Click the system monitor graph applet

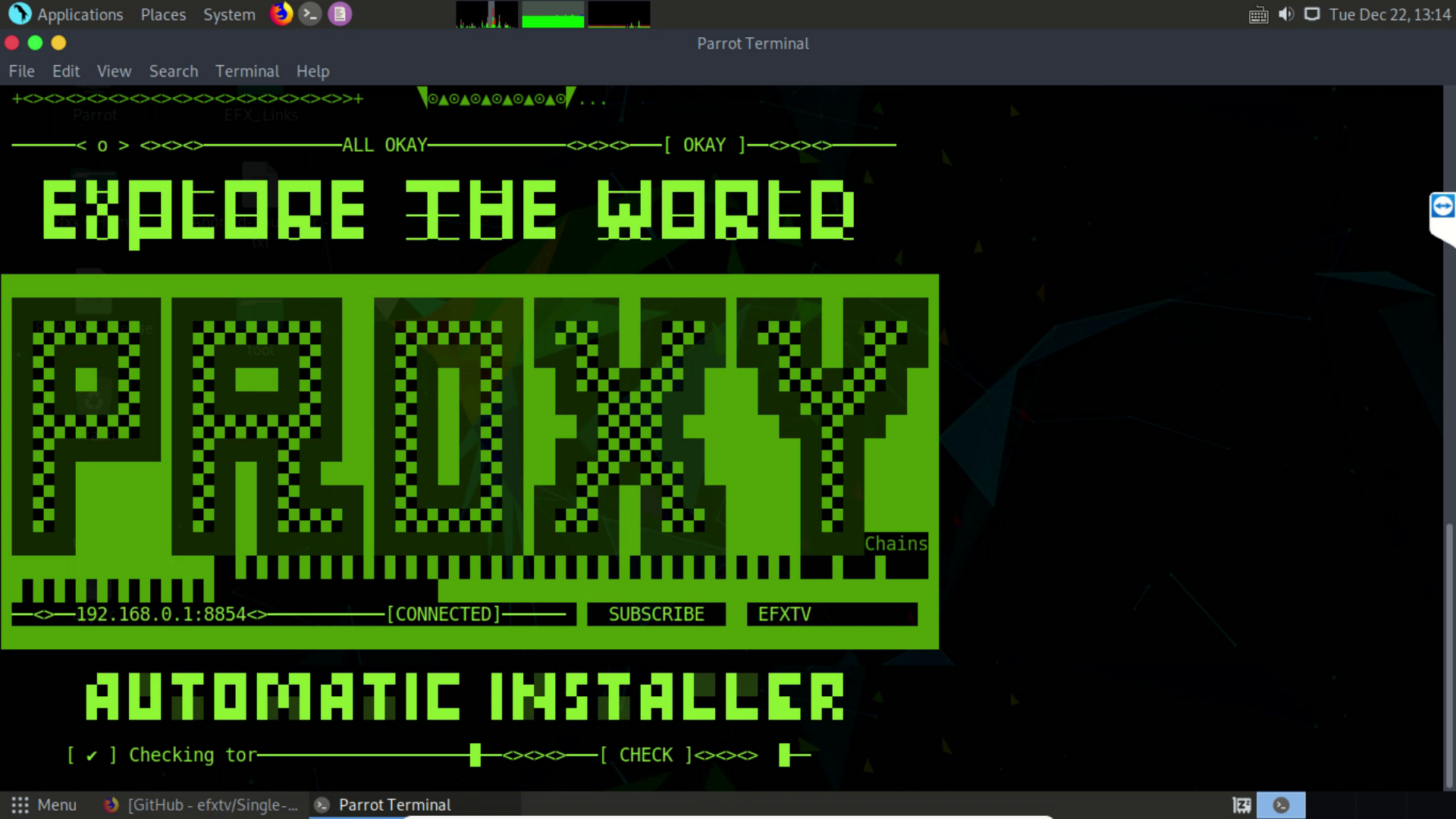[553, 14]
